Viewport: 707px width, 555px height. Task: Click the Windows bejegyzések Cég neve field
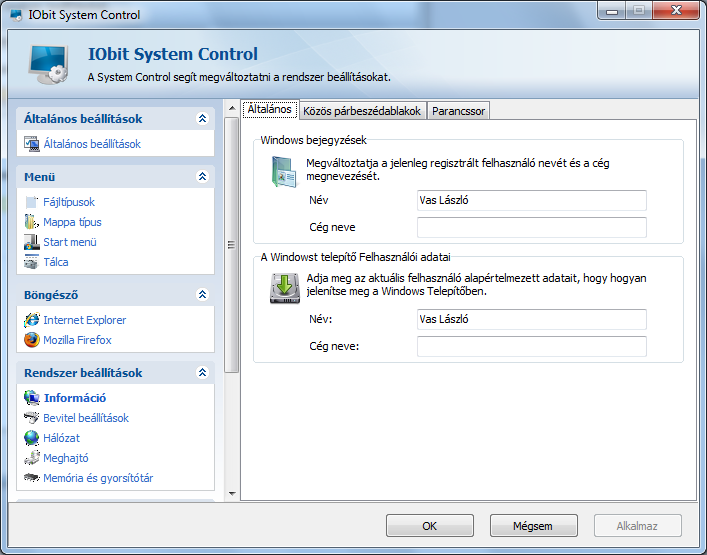[x=532, y=227]
